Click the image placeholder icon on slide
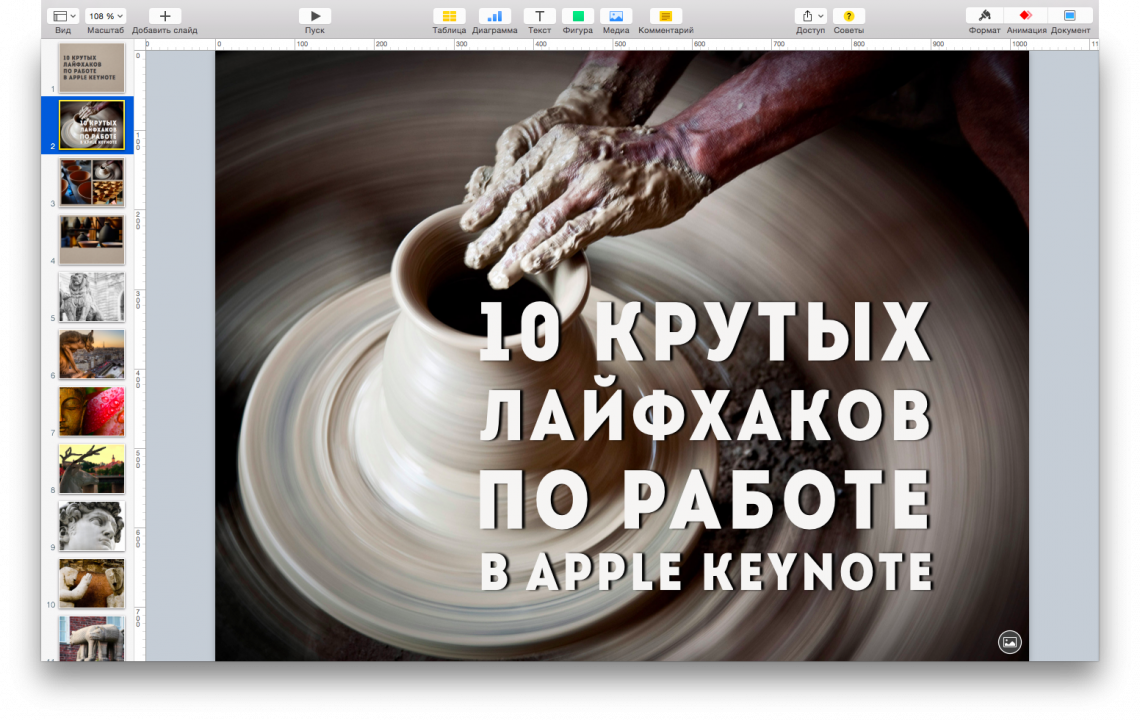The height and width of the screenshot is (720, 1140). pyautogui.click(x=1010, y=642)
